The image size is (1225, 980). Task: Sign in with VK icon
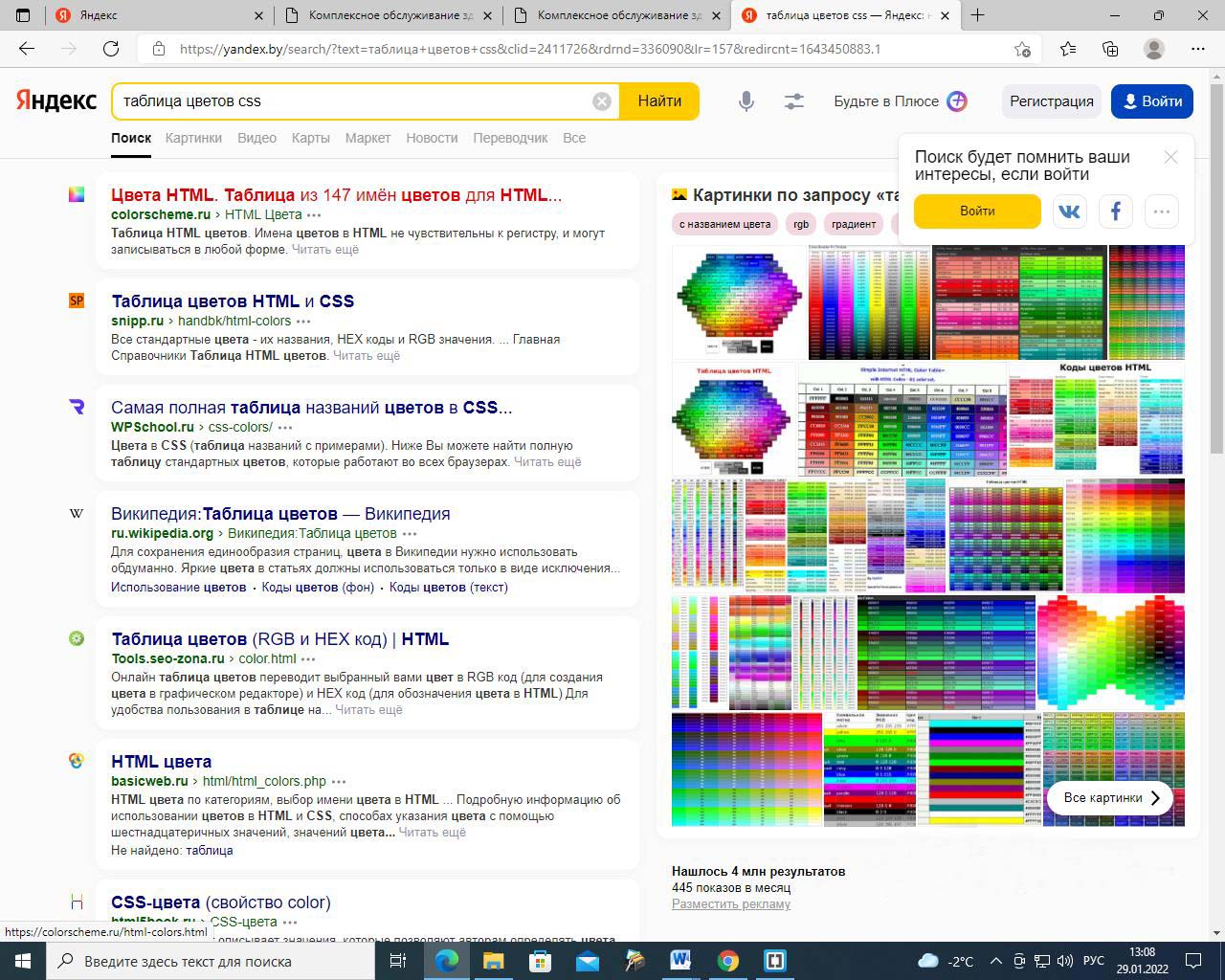tap(1069, 212)
